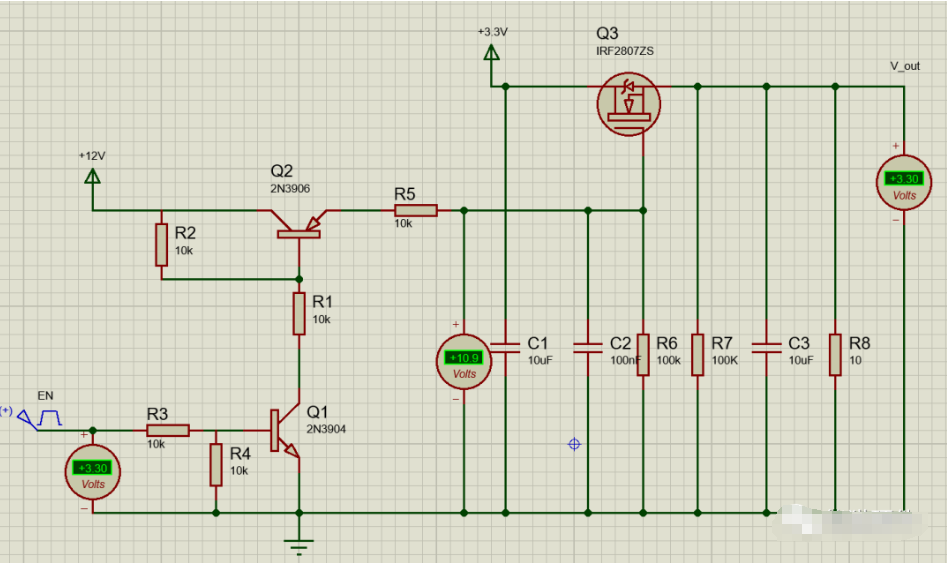Viewport: 947px width, 567px height.
Task: Select resistor R5 near Q2's emitter
Action: point(415,211)
